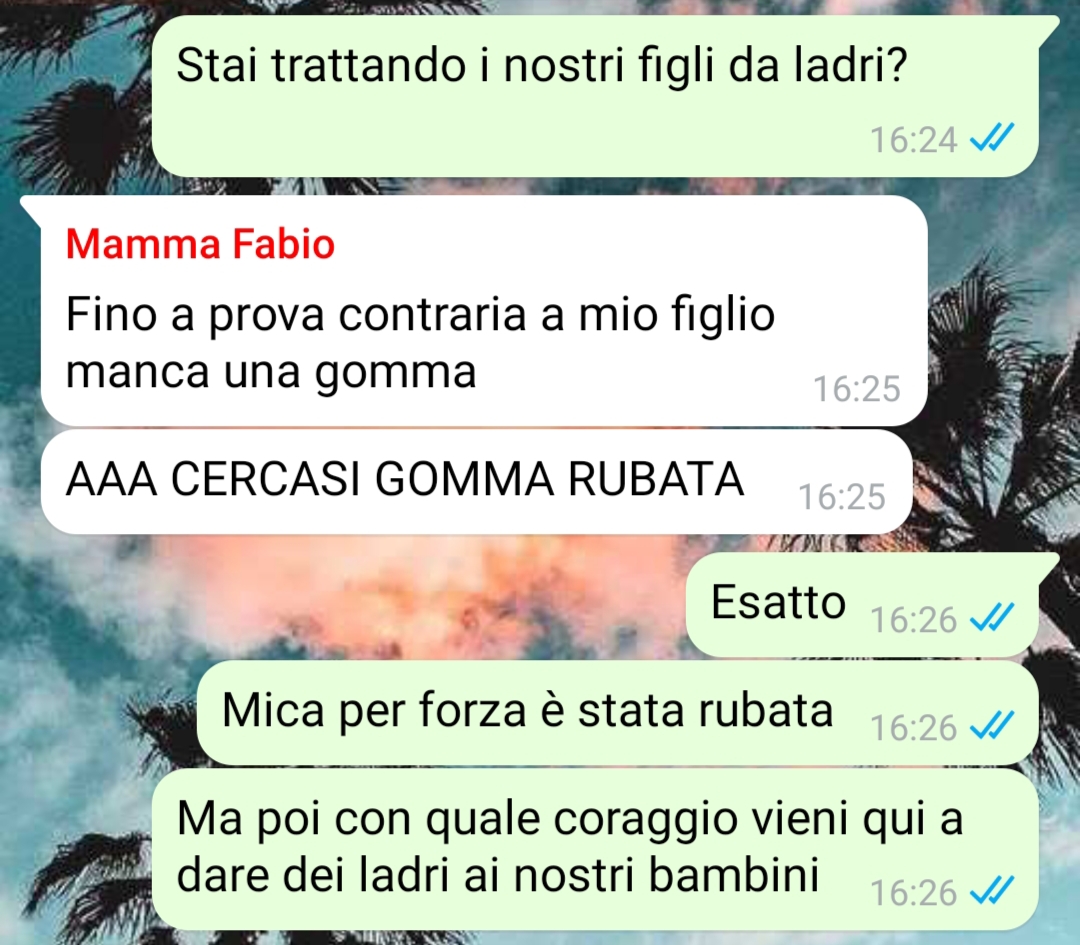This screenshot has height=945, width=1080.
Task: Open the 'Mamma Fabio' sender name
Action: coord(200,243)
